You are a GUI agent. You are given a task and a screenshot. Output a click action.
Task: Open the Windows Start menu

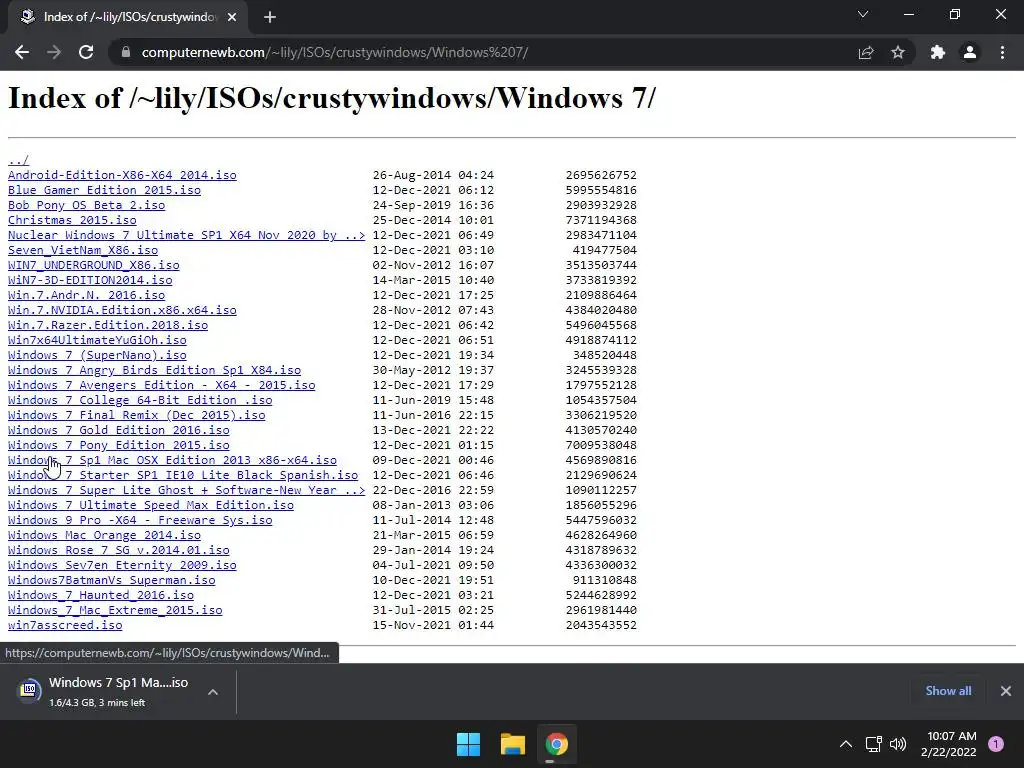468,744
